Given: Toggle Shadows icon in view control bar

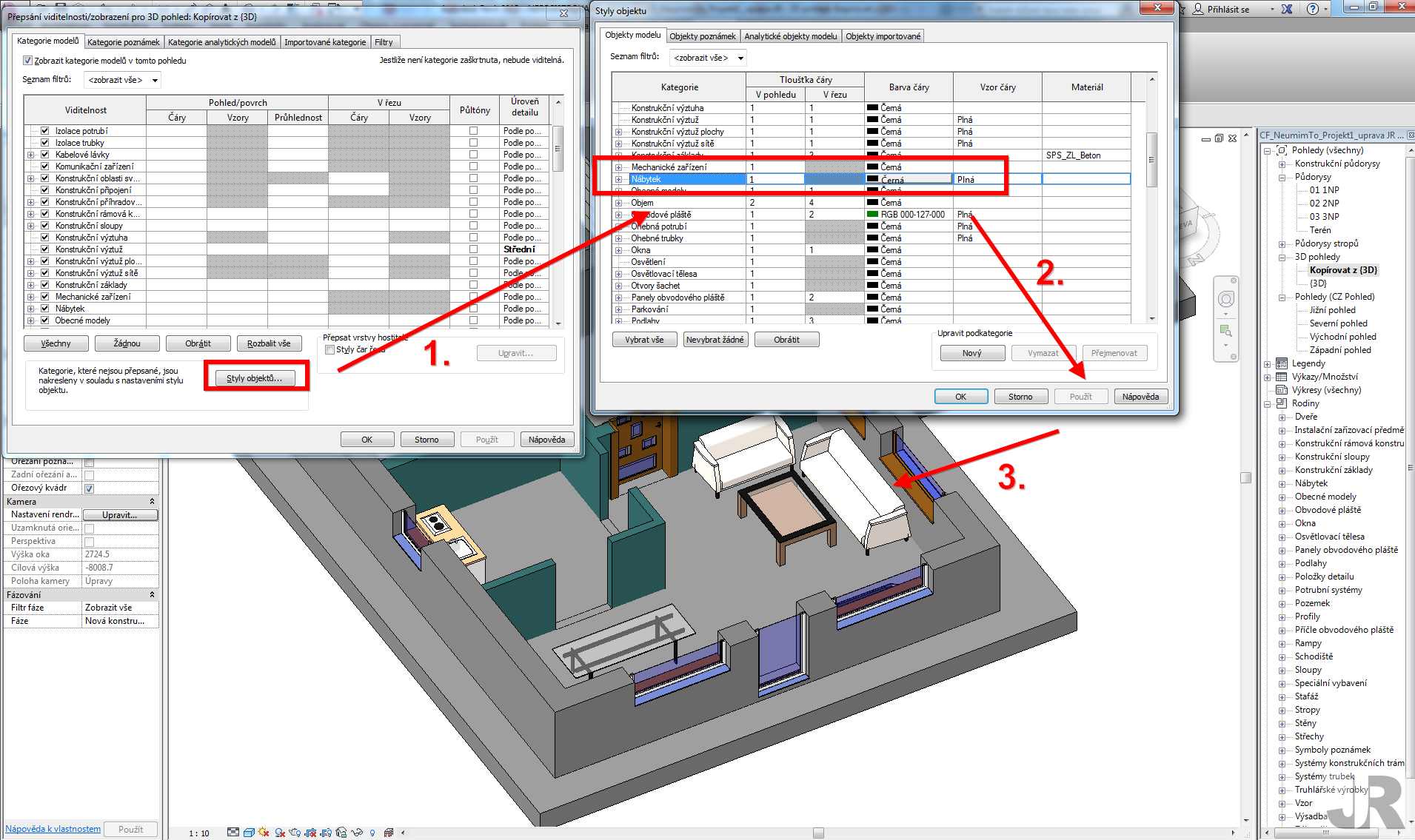Looking at the screenshot, I should pos(280,833).
